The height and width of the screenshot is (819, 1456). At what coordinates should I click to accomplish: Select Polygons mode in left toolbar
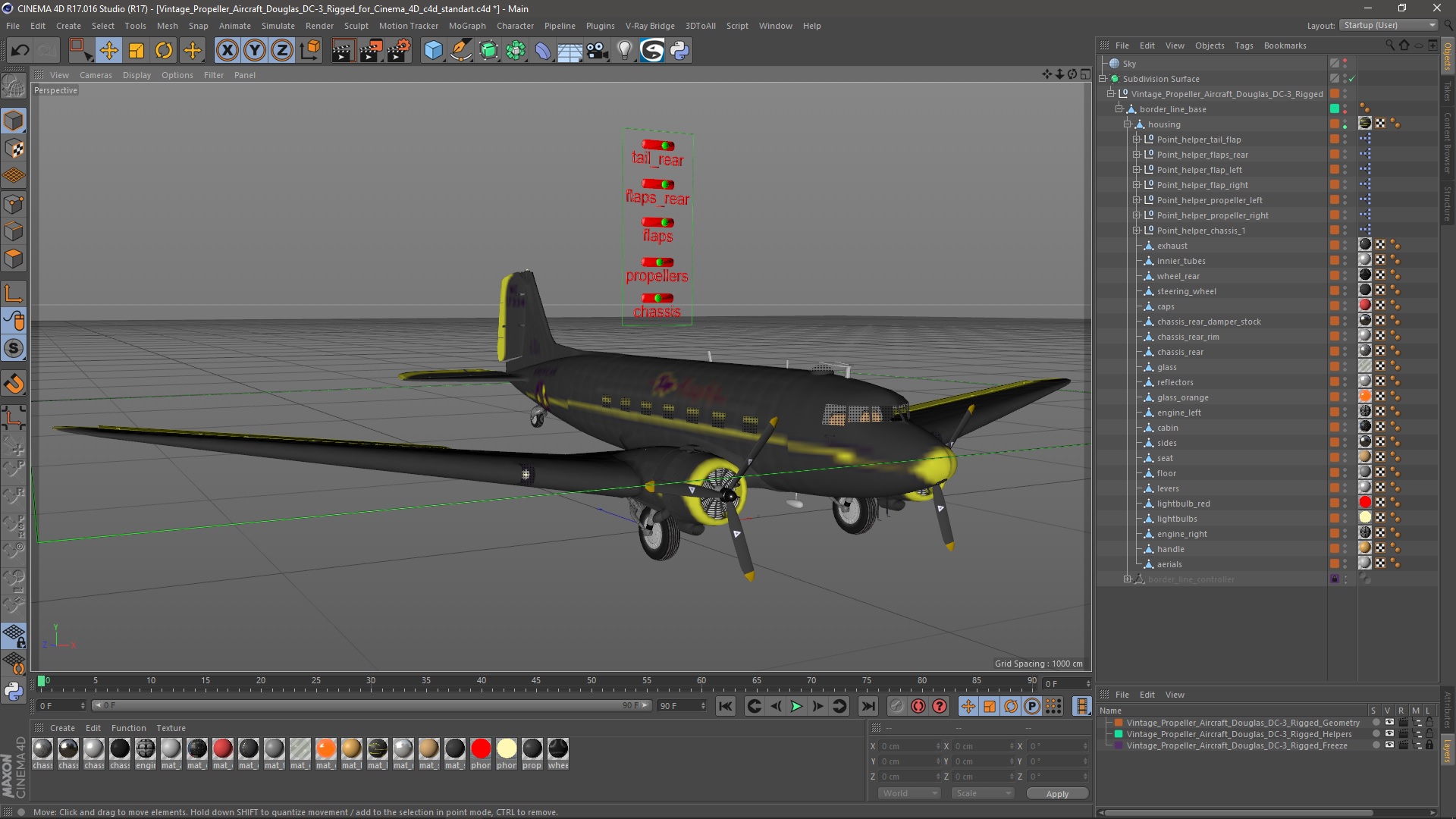tap(14, 259)
